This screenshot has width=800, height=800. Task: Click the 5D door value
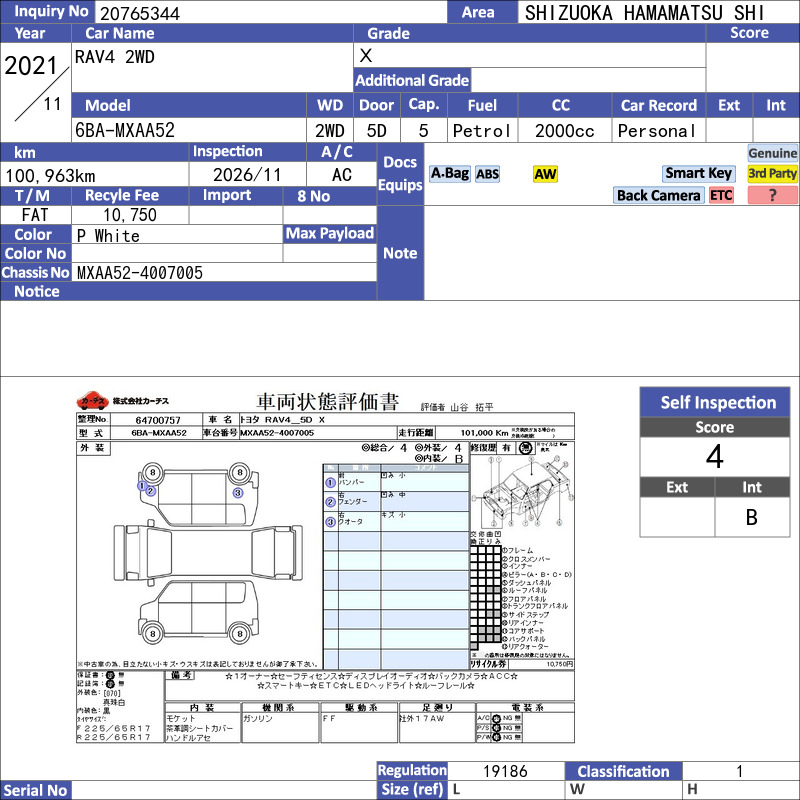tap(377, 131)
